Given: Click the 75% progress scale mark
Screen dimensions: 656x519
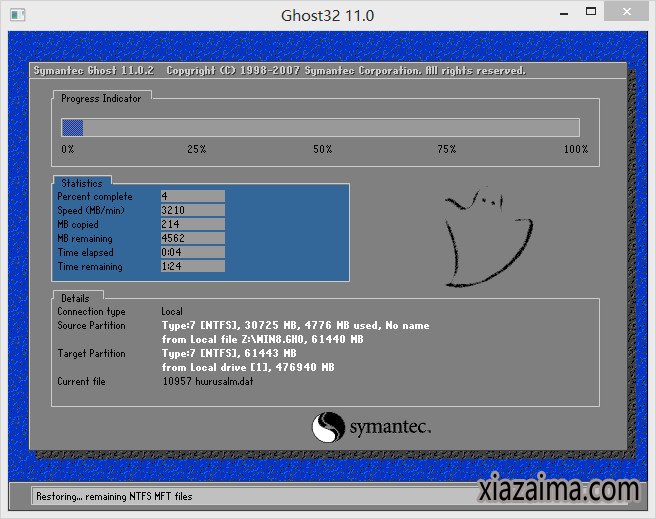Looking at the screenshot, I should coord(447,149).
